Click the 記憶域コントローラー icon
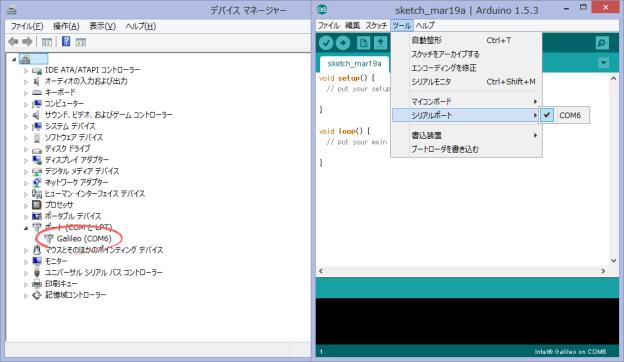 pos(37,295)
